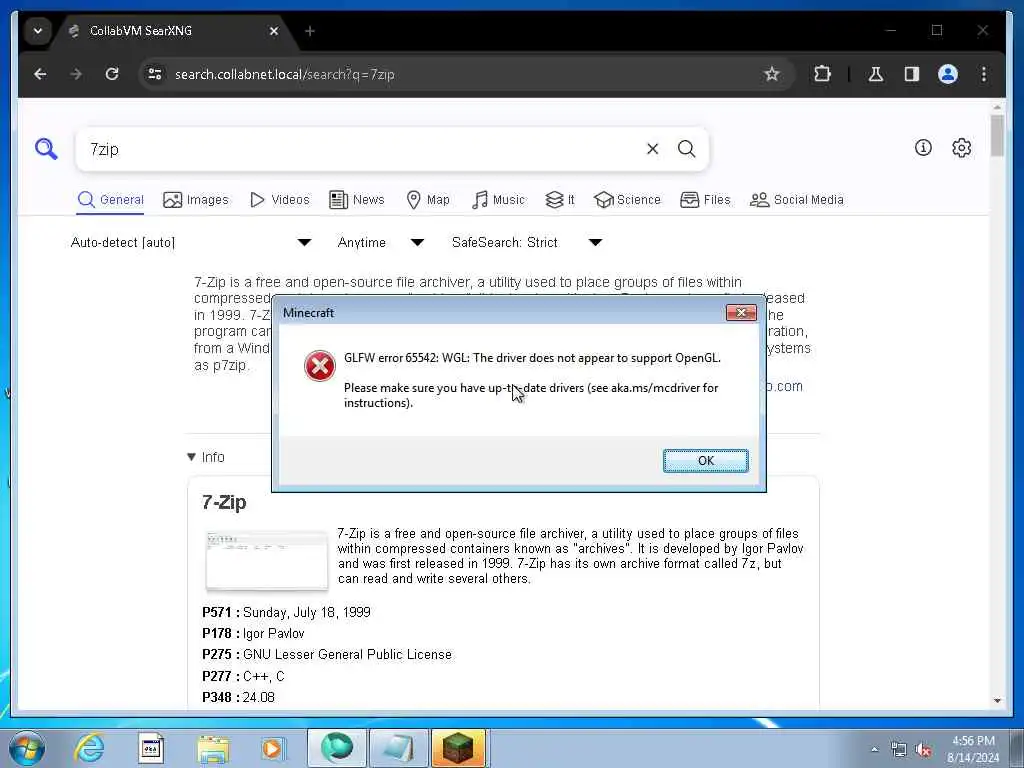Open SearXNG preferences gear

tap(961, 148)
